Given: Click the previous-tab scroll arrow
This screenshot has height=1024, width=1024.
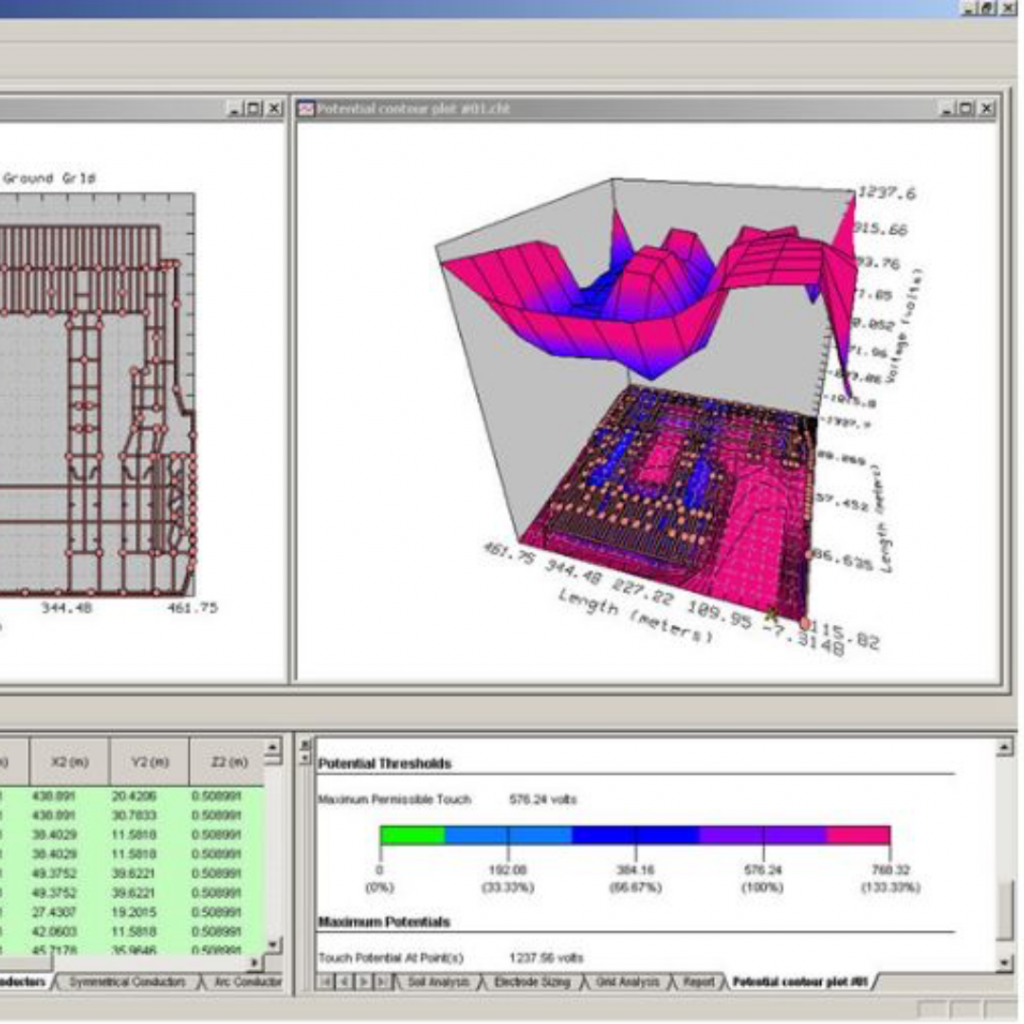Looking at the screenshot, I should pyautogui.click(x=343, y=982).
